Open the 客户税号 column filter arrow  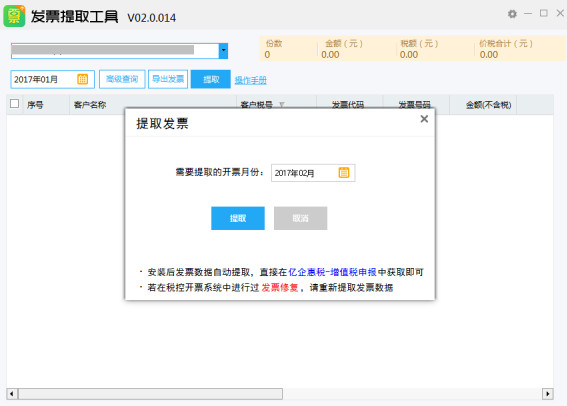[x=282, y=105]
